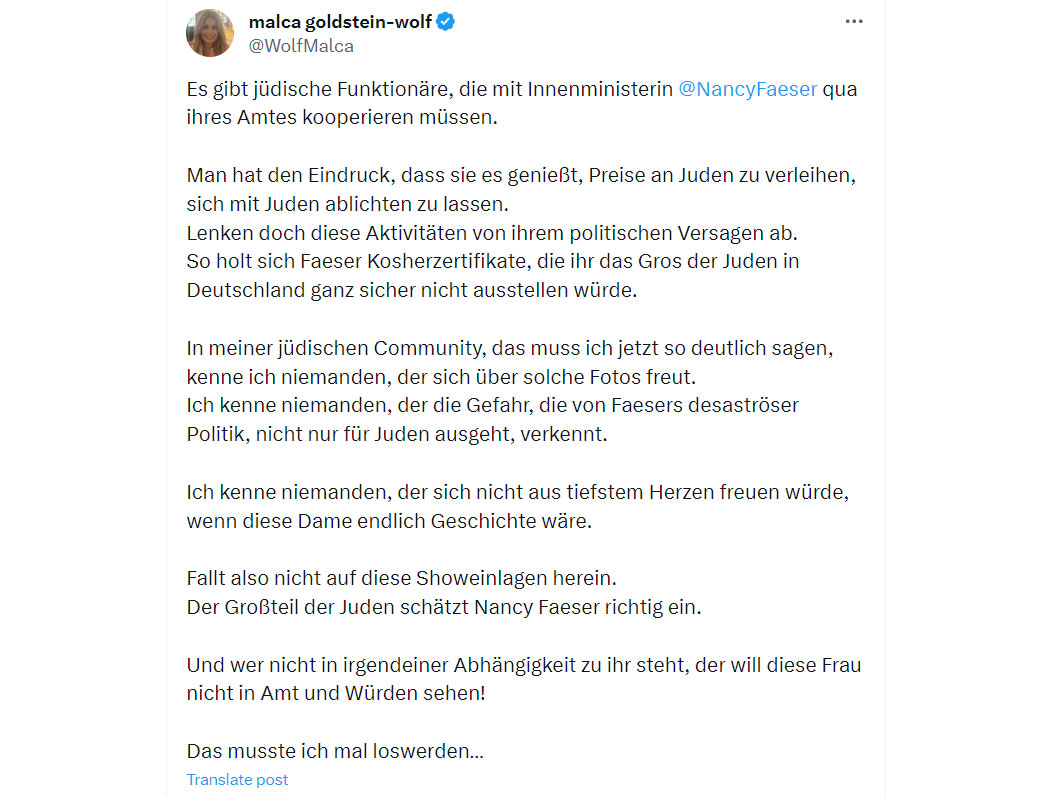1050x797 pixels.
Task: Click the line starting 'Lenken doch diese Aktivitäten'
Action: coord(492,233)
